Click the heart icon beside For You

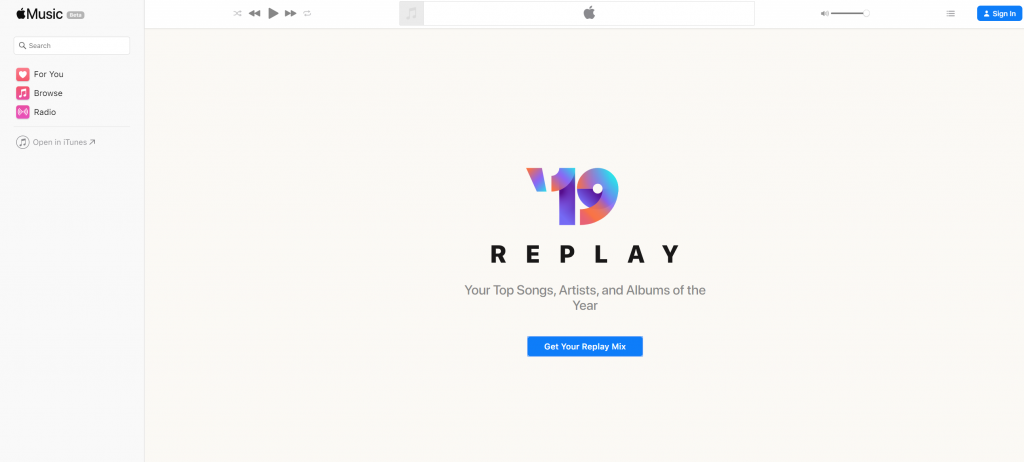click(23, 74)
